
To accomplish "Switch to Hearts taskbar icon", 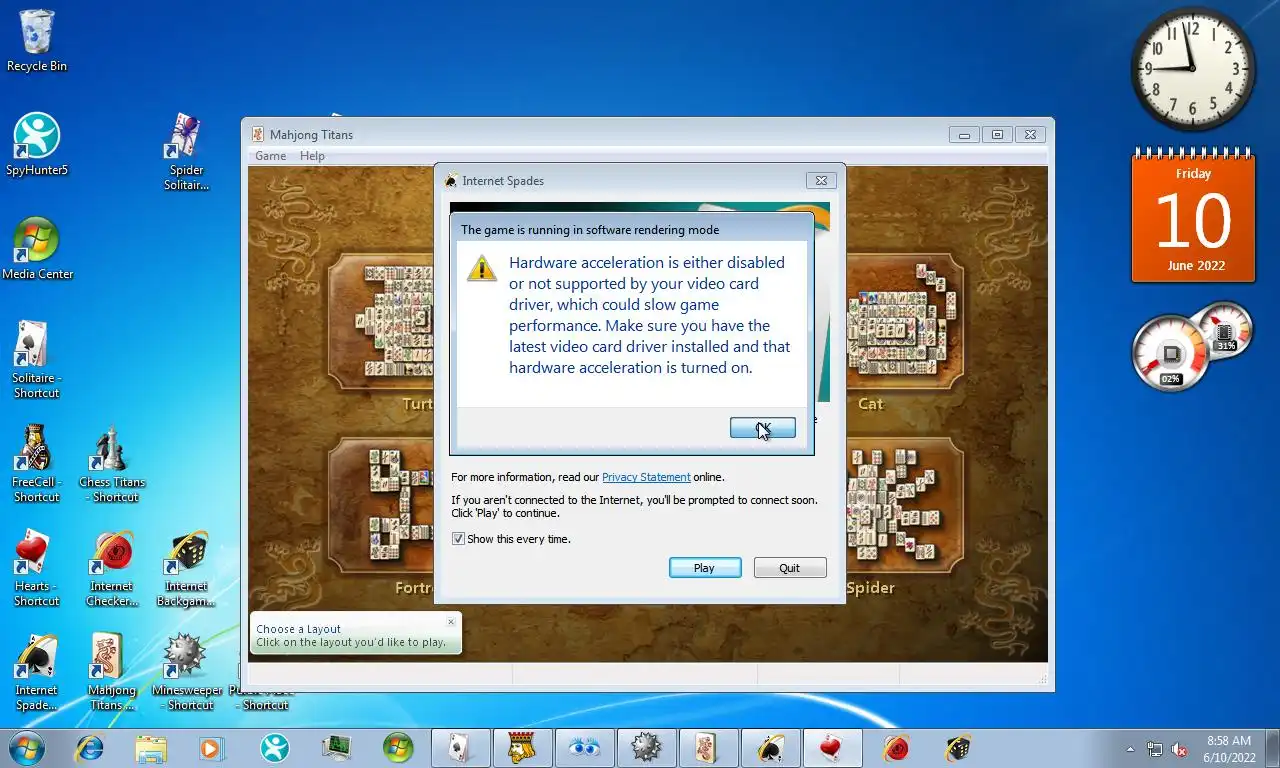I will coord(832,748).
